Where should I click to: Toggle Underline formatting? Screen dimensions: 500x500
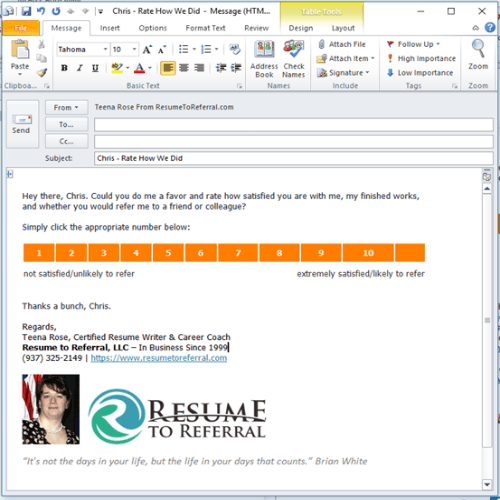tap(95, 68)
